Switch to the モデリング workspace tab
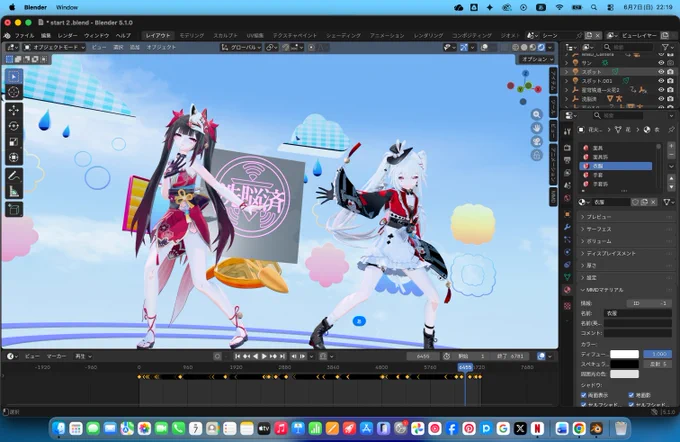Screen dimensions: 680x442 192,36
